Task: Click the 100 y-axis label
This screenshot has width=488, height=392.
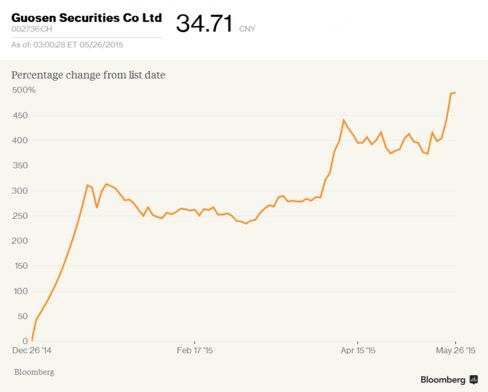Action: click(20, 291)
